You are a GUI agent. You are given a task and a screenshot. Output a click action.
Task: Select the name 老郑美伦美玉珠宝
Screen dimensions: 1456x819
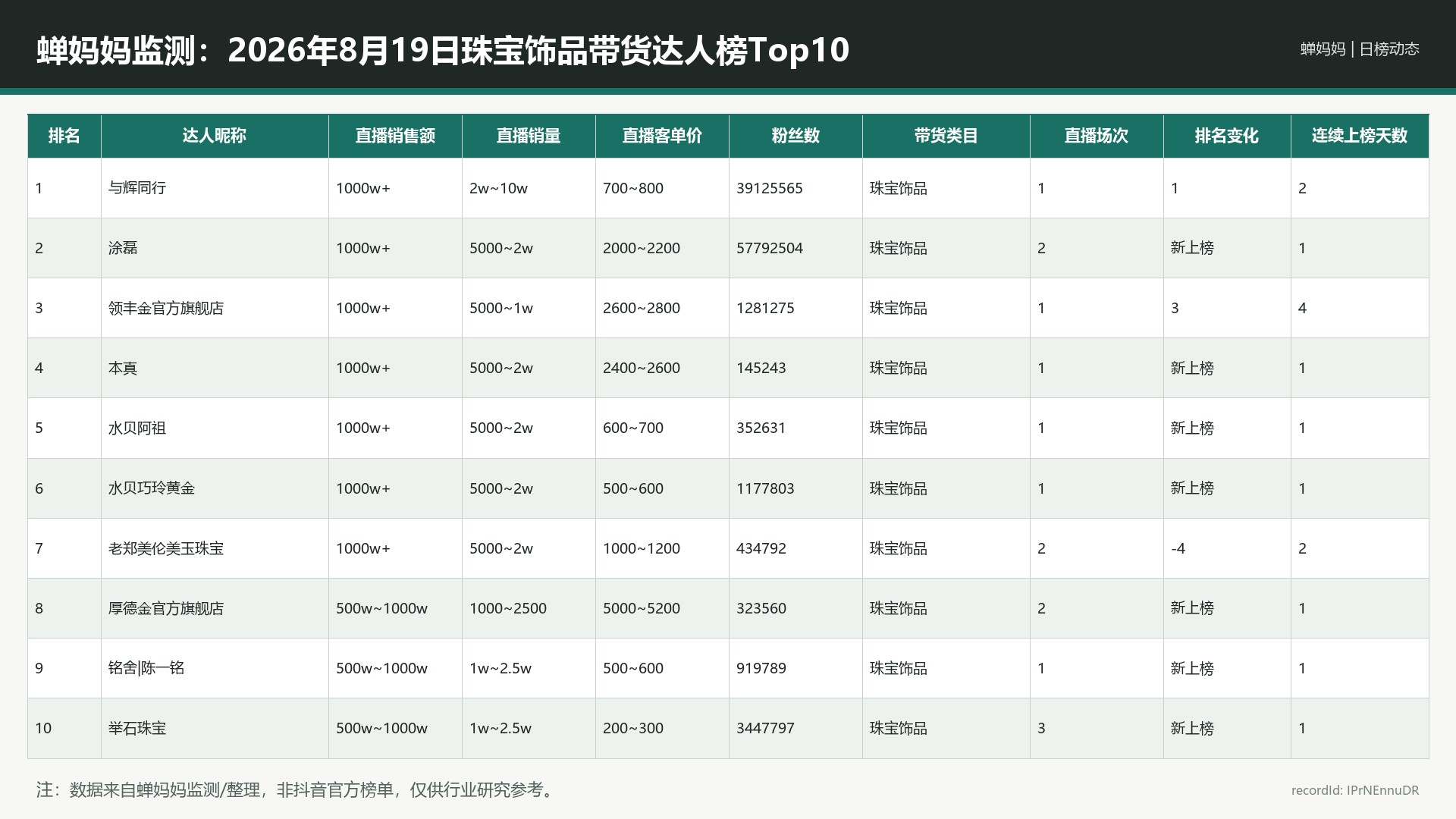[166, 548]
